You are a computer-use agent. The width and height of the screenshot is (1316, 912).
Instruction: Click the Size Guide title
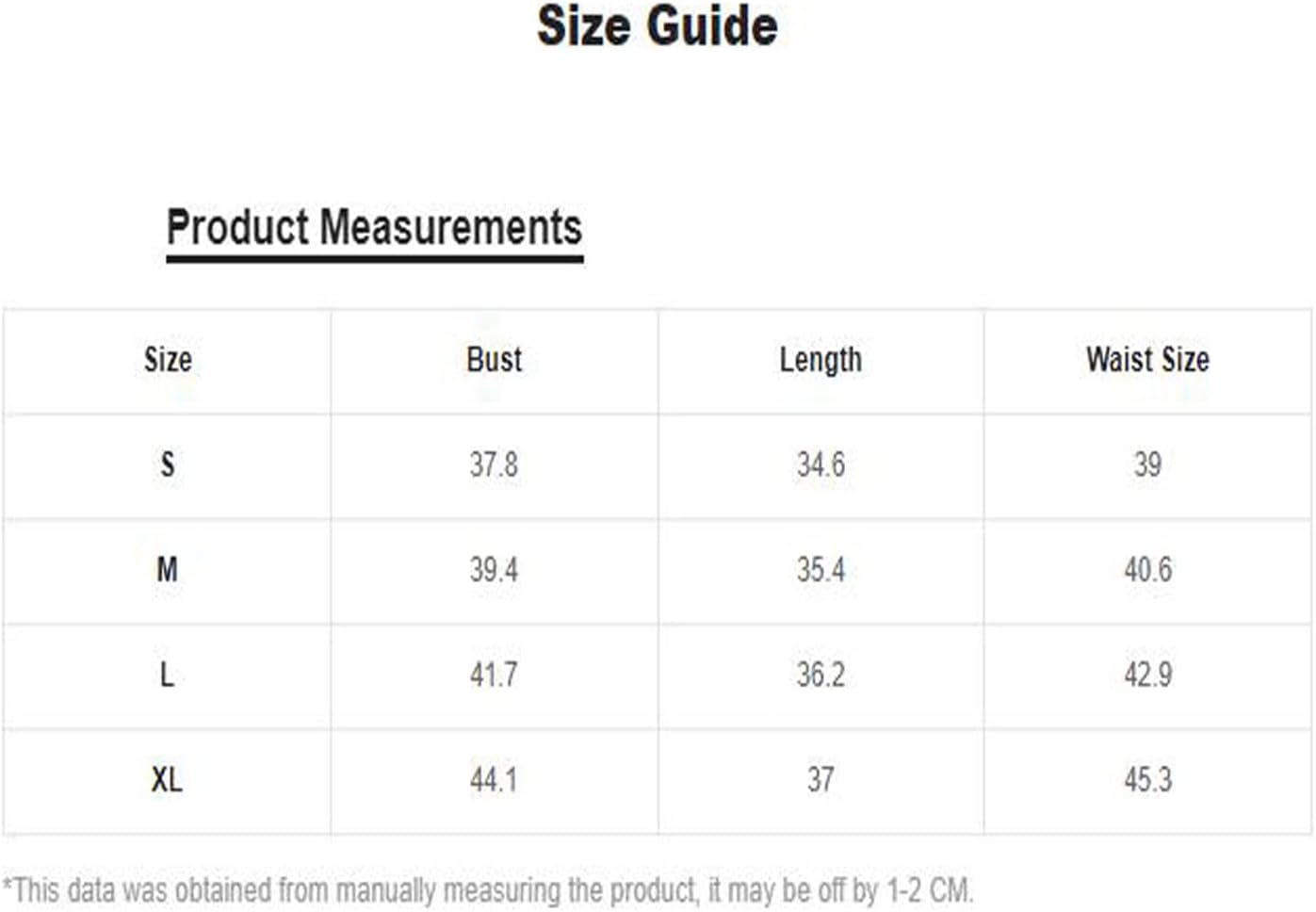[658, 26]
